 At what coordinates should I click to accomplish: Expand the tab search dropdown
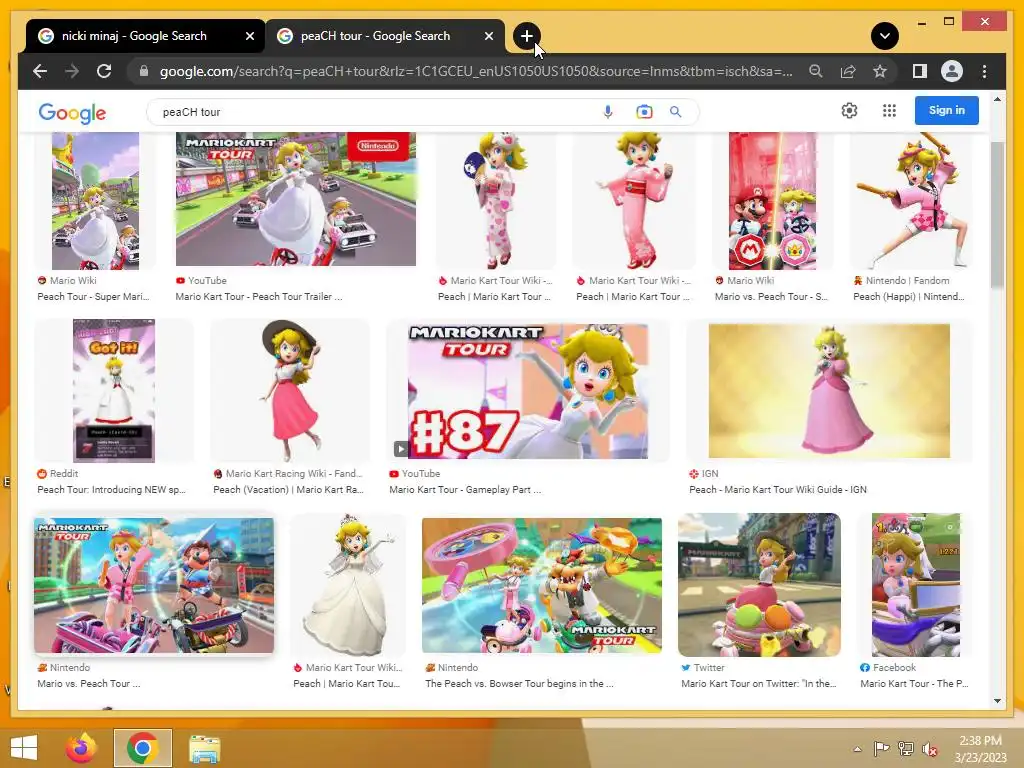[884, 36]
